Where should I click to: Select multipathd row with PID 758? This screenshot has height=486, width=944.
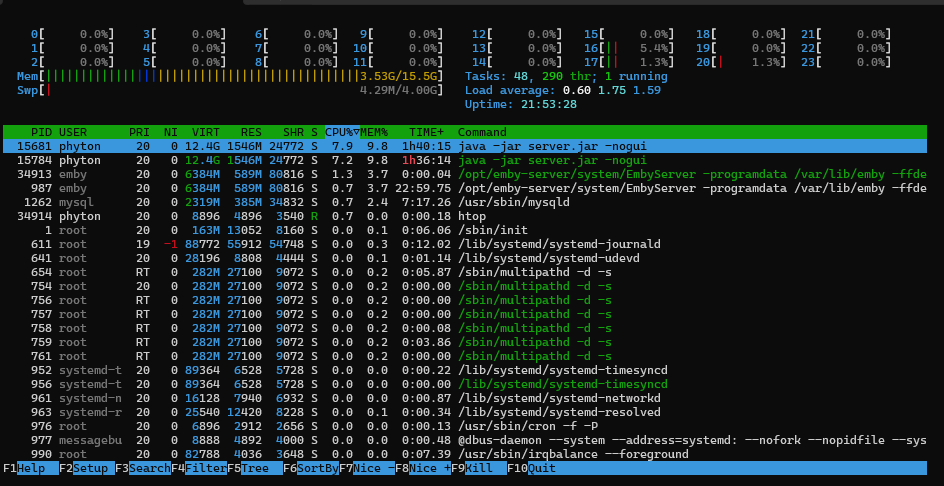point(465,328)
